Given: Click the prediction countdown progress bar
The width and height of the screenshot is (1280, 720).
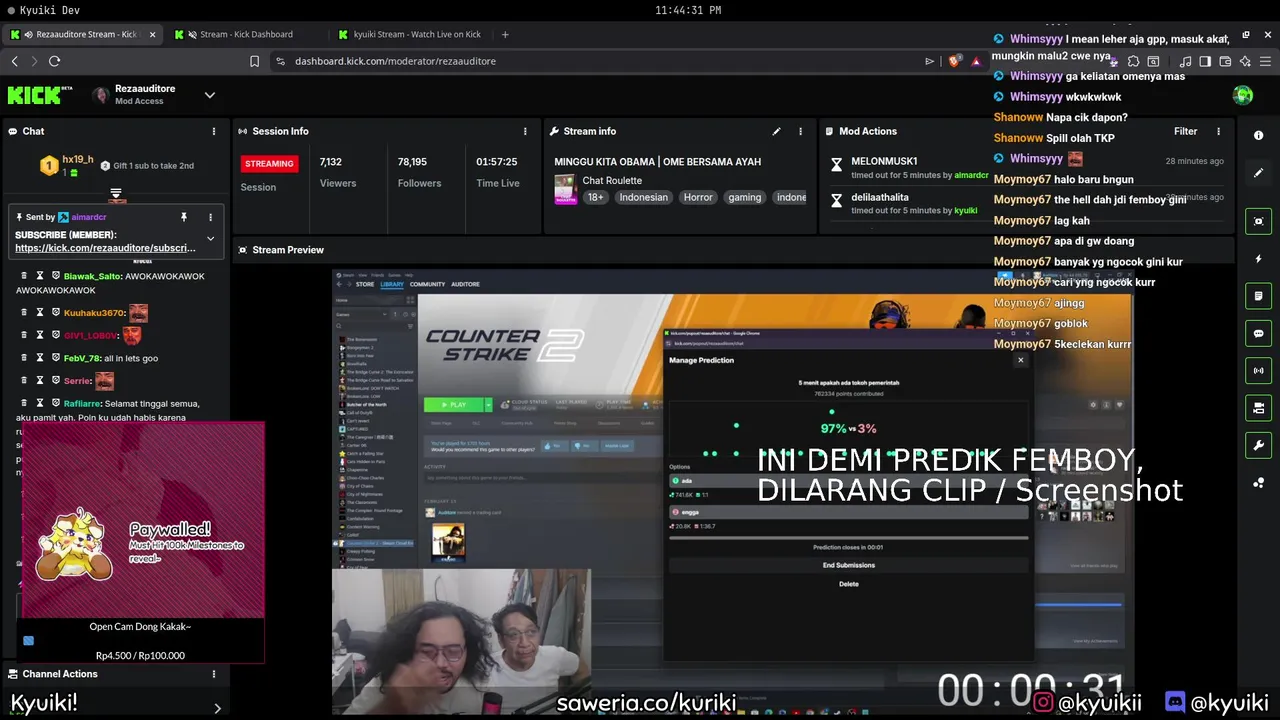Looking at the screenshot, I should [x=849, y=538].
